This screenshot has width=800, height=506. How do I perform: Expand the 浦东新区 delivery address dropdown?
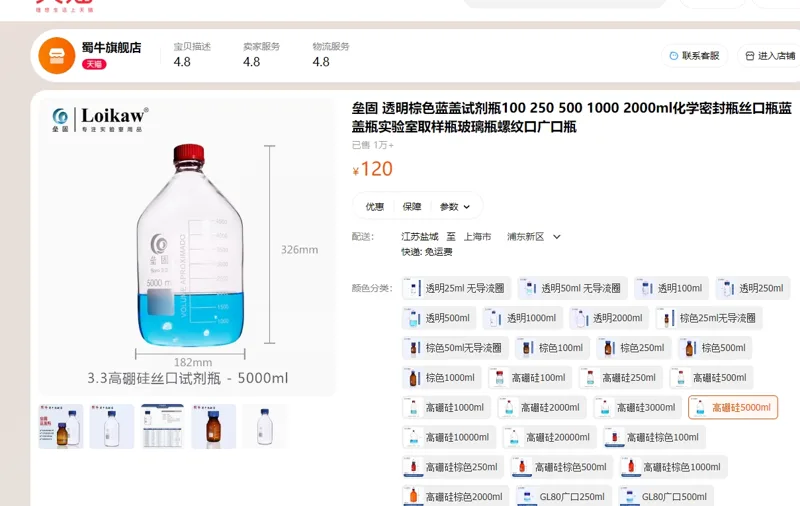tap(534, 237)
